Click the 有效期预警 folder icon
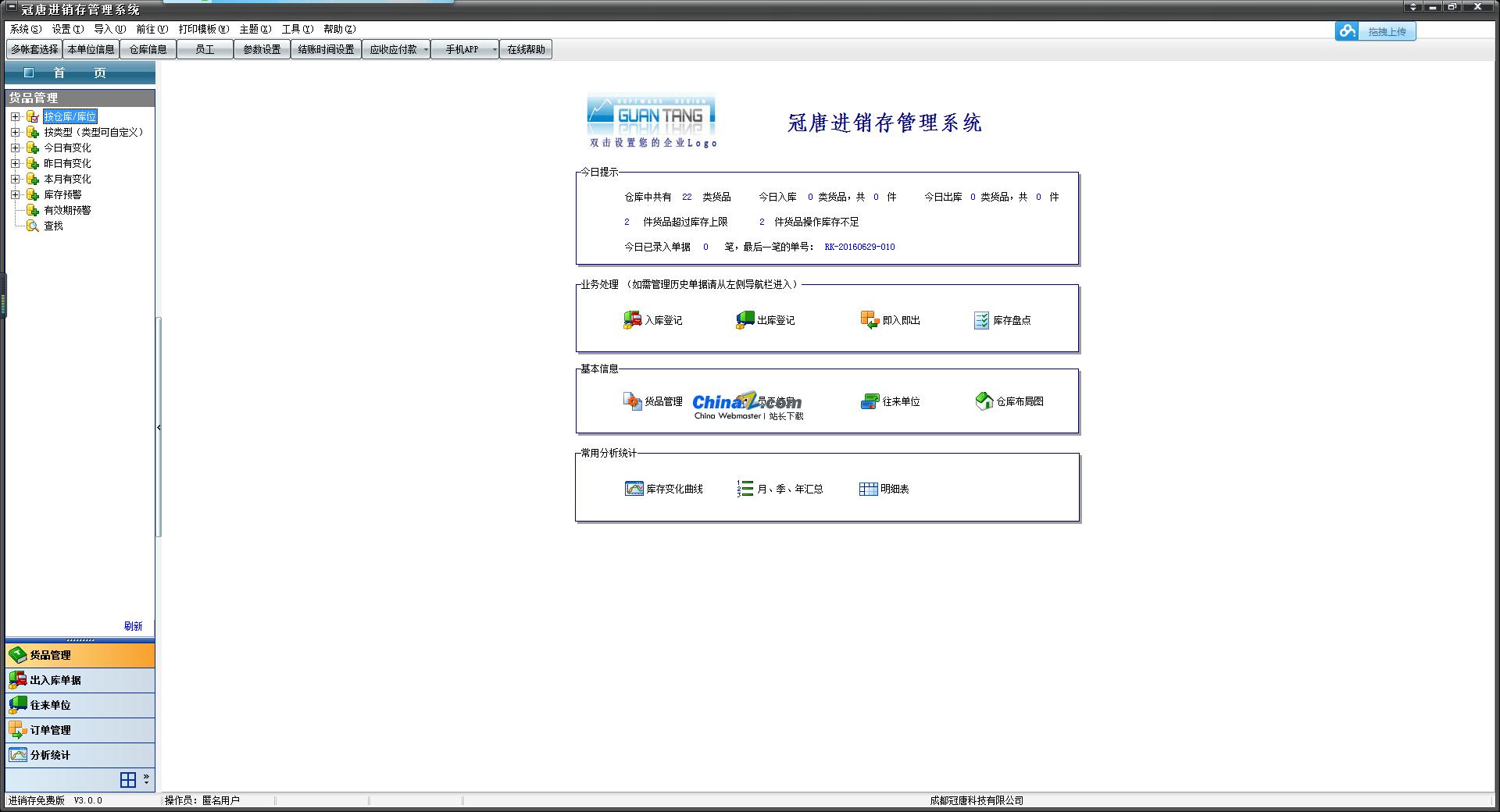 tap(32, 210)
